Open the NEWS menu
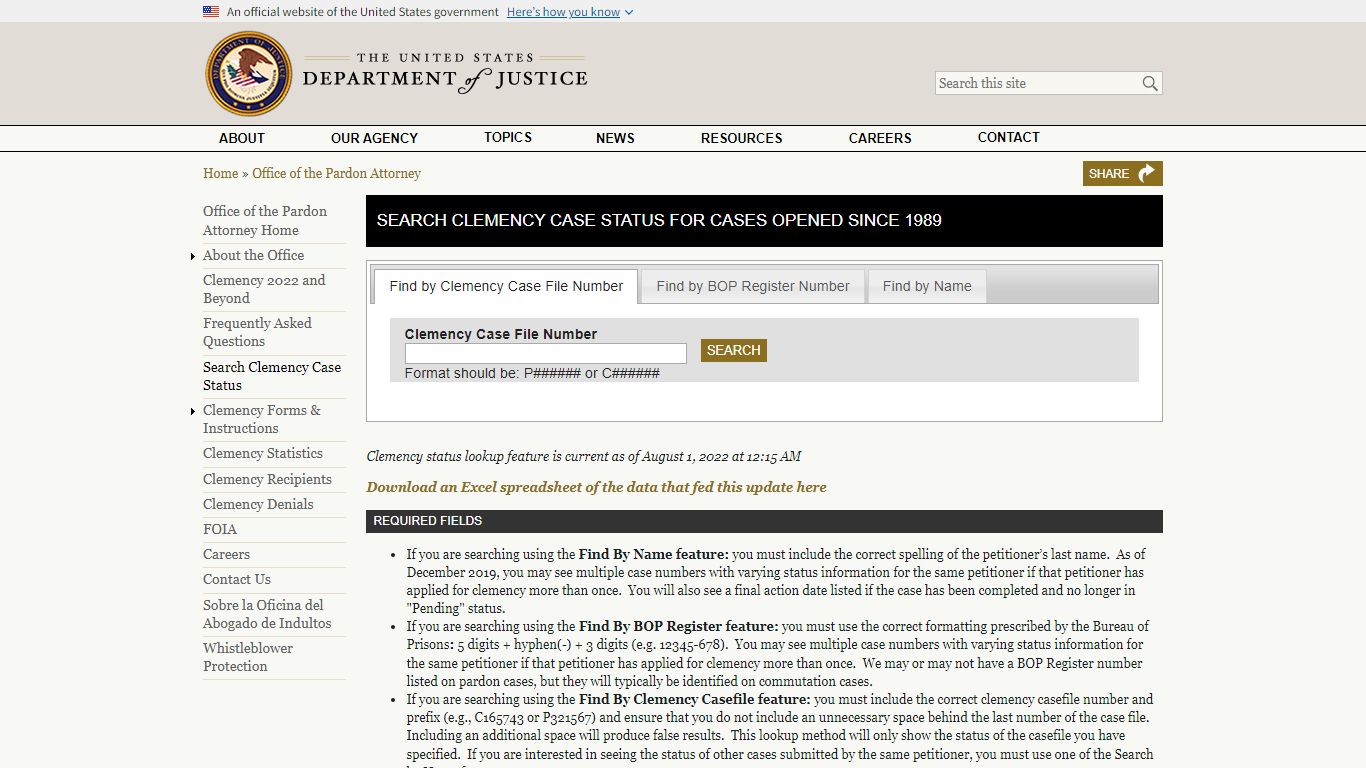Image resolution: width=1366 pixels, height=768 pixels. [615, 138]
